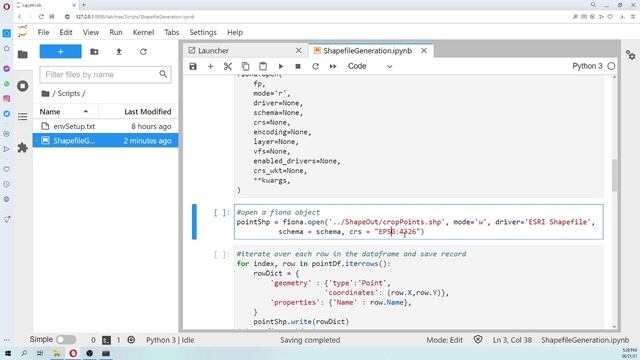Cut the selected cell with scissors icon
Image resolution: width=640 pixels, height=360 pixels.
tap(228, 66)
